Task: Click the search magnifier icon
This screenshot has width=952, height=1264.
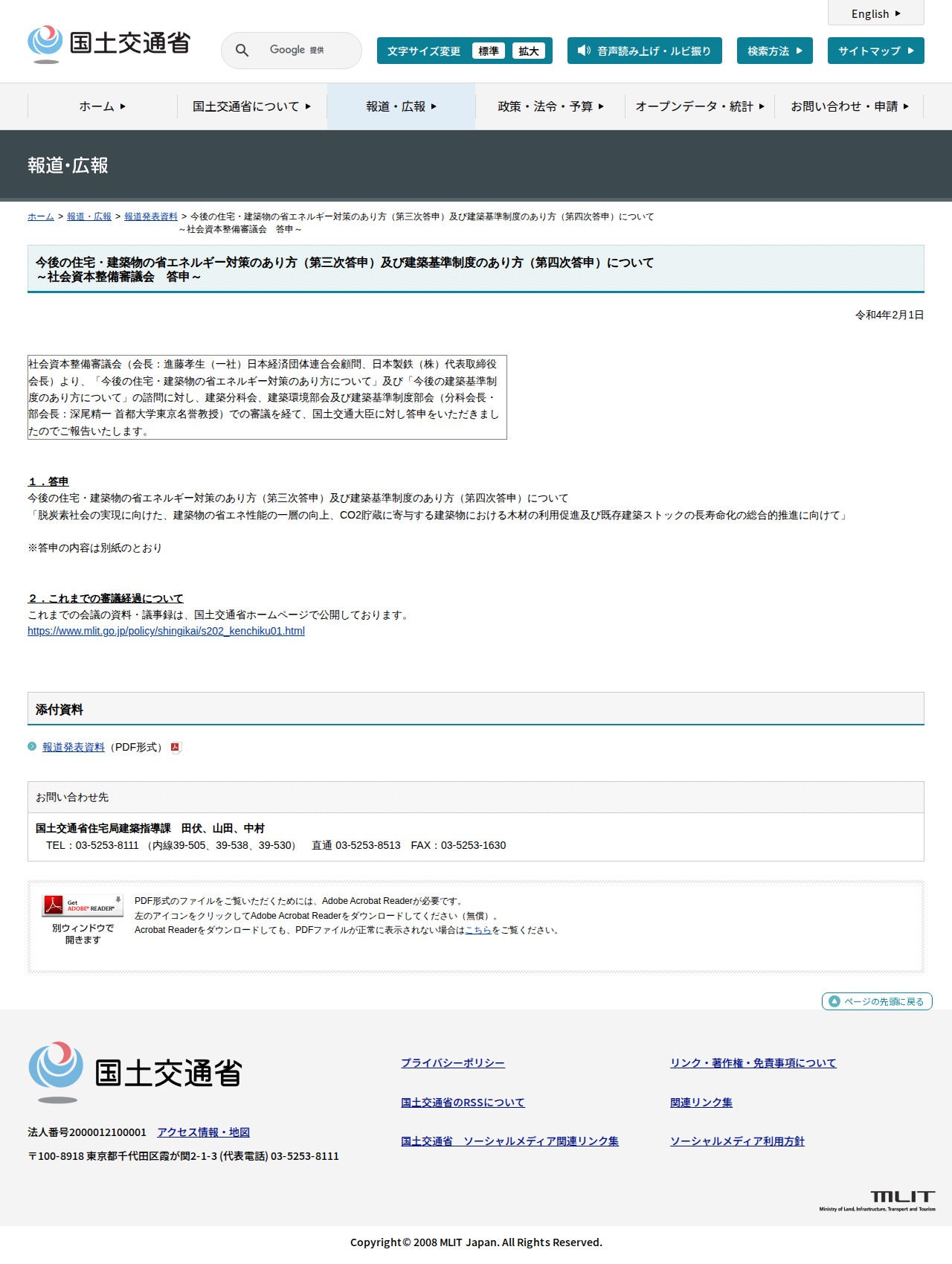Action: [x=242, y=50]
